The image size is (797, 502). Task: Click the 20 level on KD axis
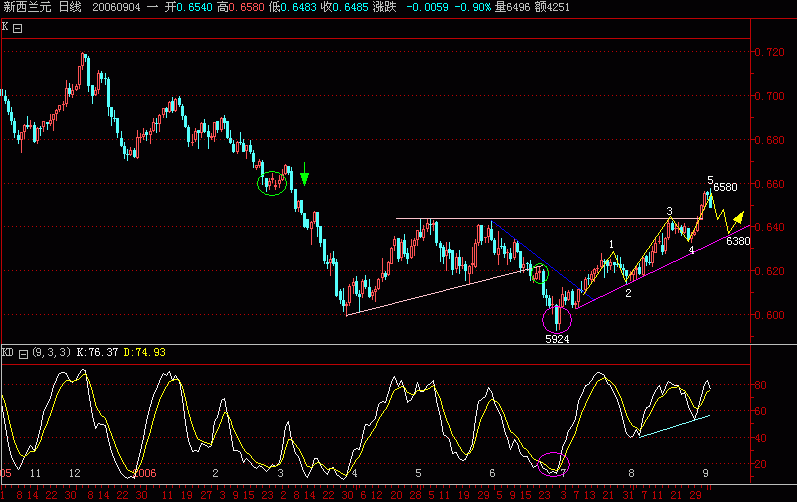click(x=760, y=464)
